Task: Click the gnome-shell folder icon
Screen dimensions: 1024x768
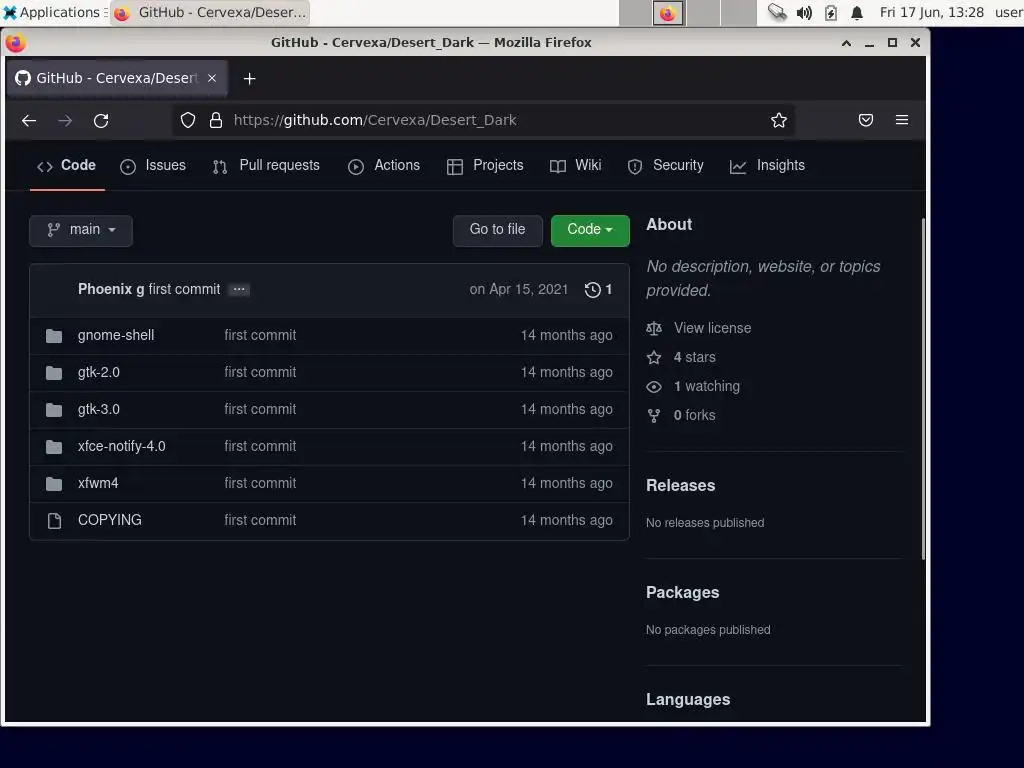Action: click(x=54, y=336)
